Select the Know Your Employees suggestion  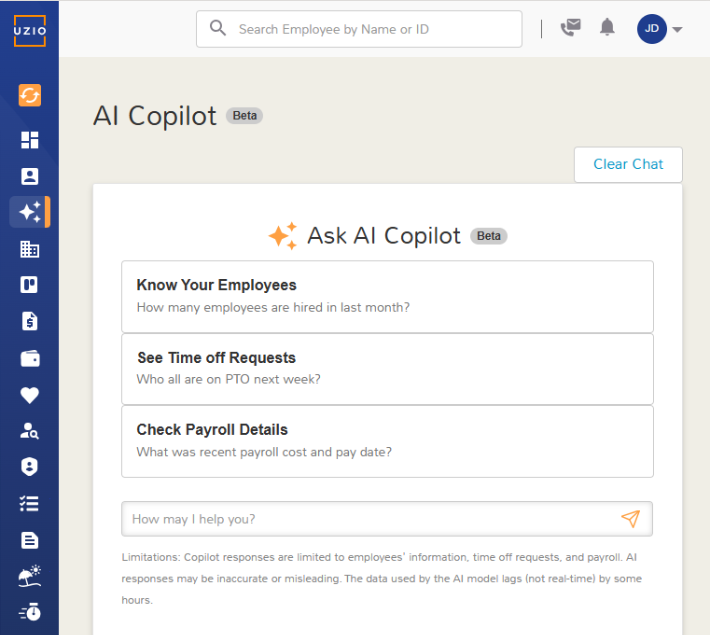[x=387, y=296]
